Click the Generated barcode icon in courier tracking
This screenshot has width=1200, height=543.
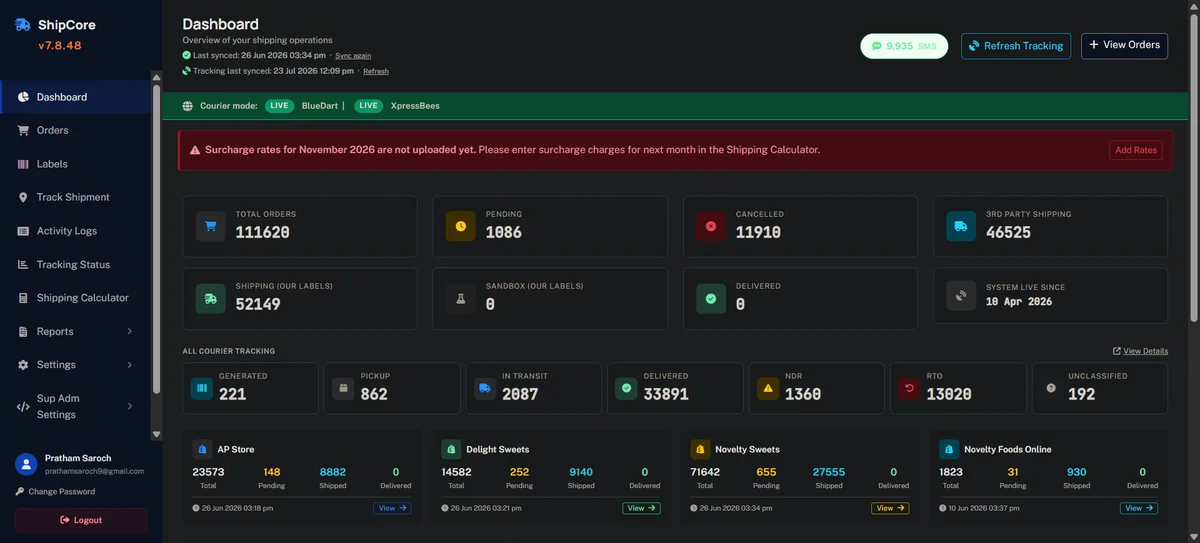(202, 388)
